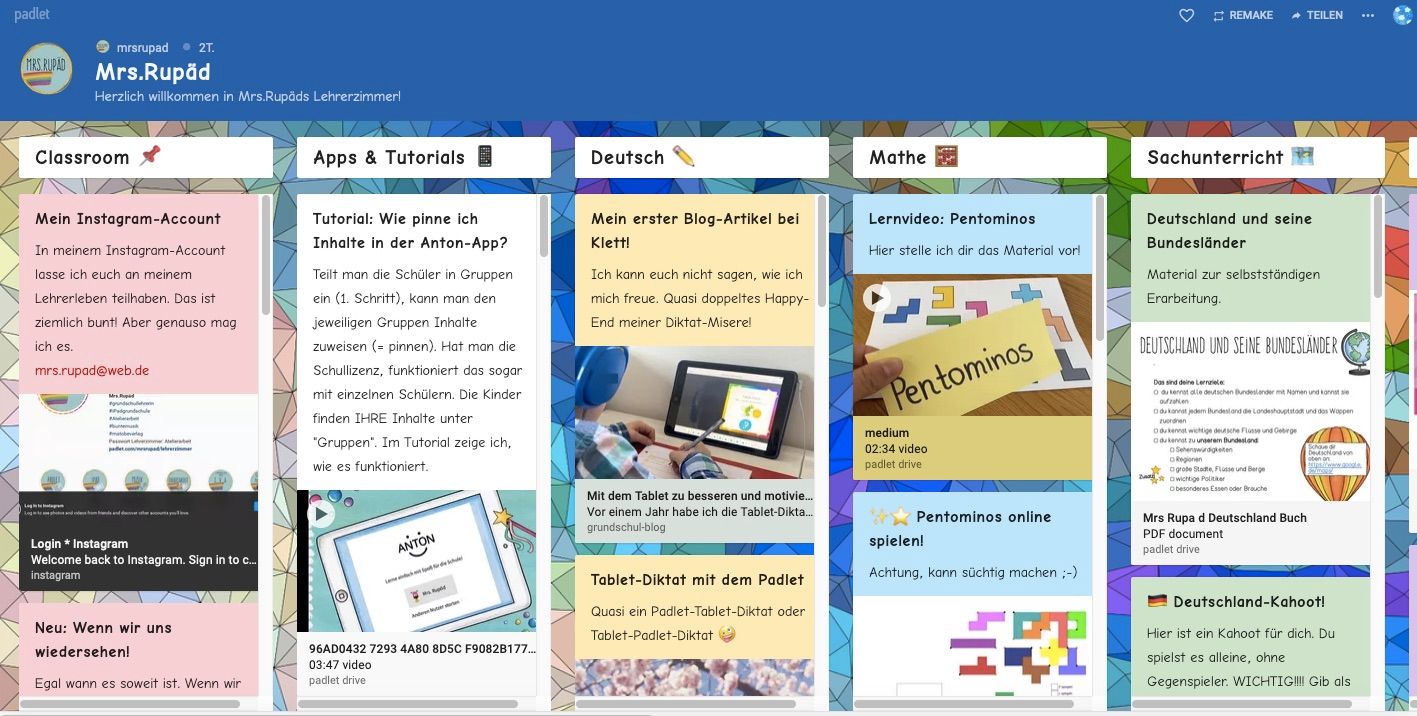The width and height of the screenshot is (1417, 716).
Task: Click the Classroom column vertical scrollbar
Action: tap(266, 255)
